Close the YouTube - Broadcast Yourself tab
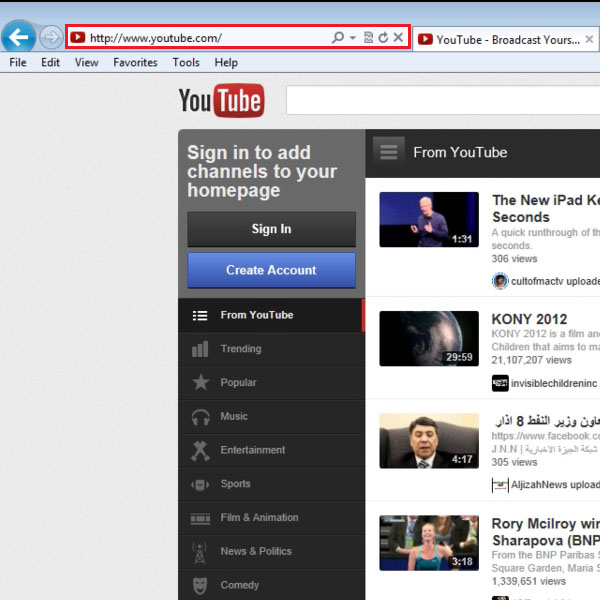This screenshot has width=600, height=600. [589, 39]
